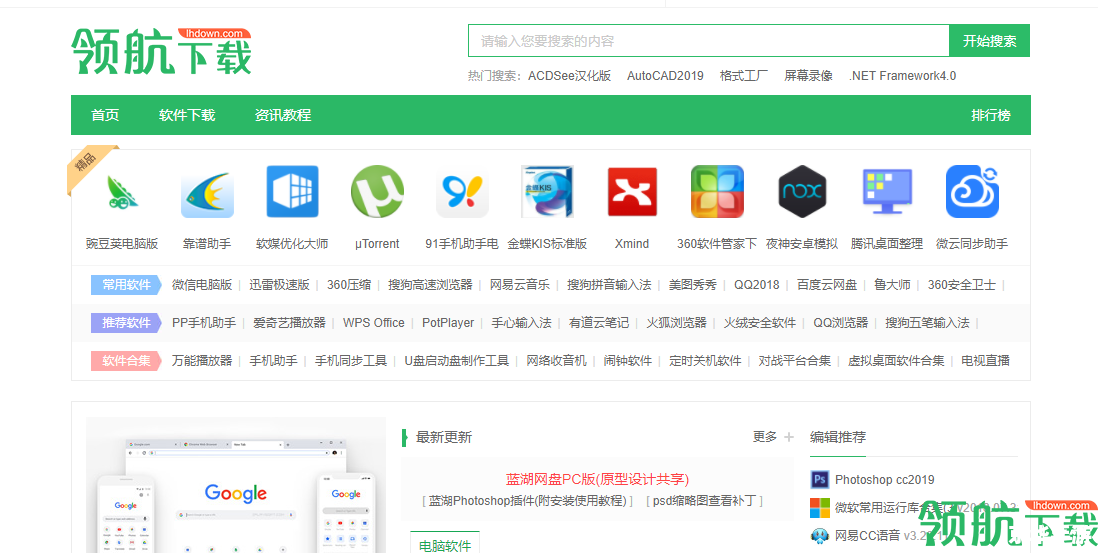1098x553 pixels.
Task: Open the μTorrent green icon
Action: pos(377,192)
